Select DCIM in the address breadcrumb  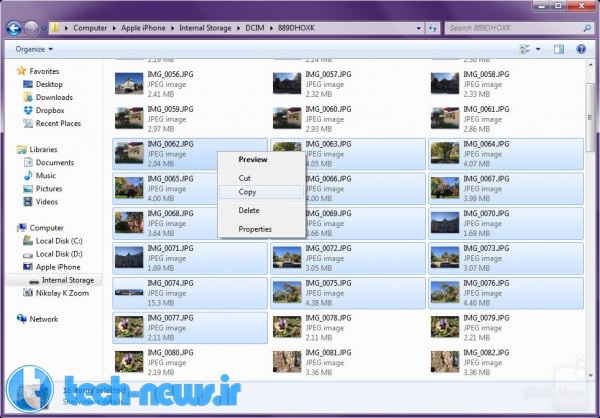pos(255,28)
